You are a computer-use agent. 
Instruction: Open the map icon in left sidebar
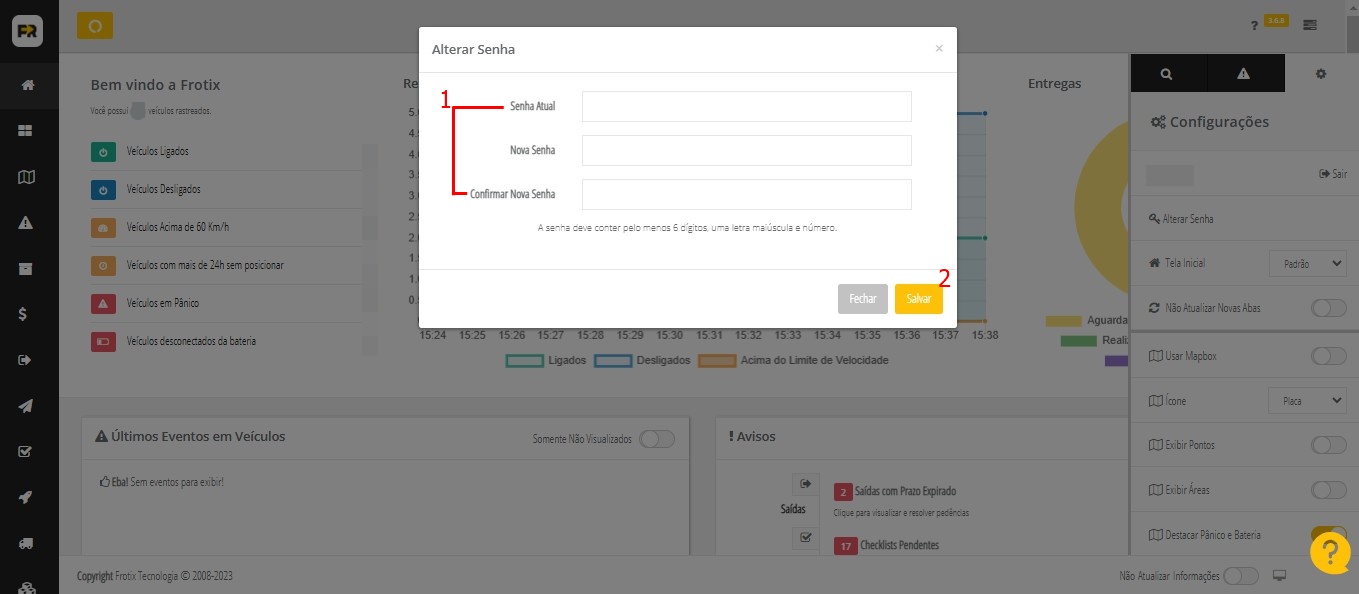point(27,177)
